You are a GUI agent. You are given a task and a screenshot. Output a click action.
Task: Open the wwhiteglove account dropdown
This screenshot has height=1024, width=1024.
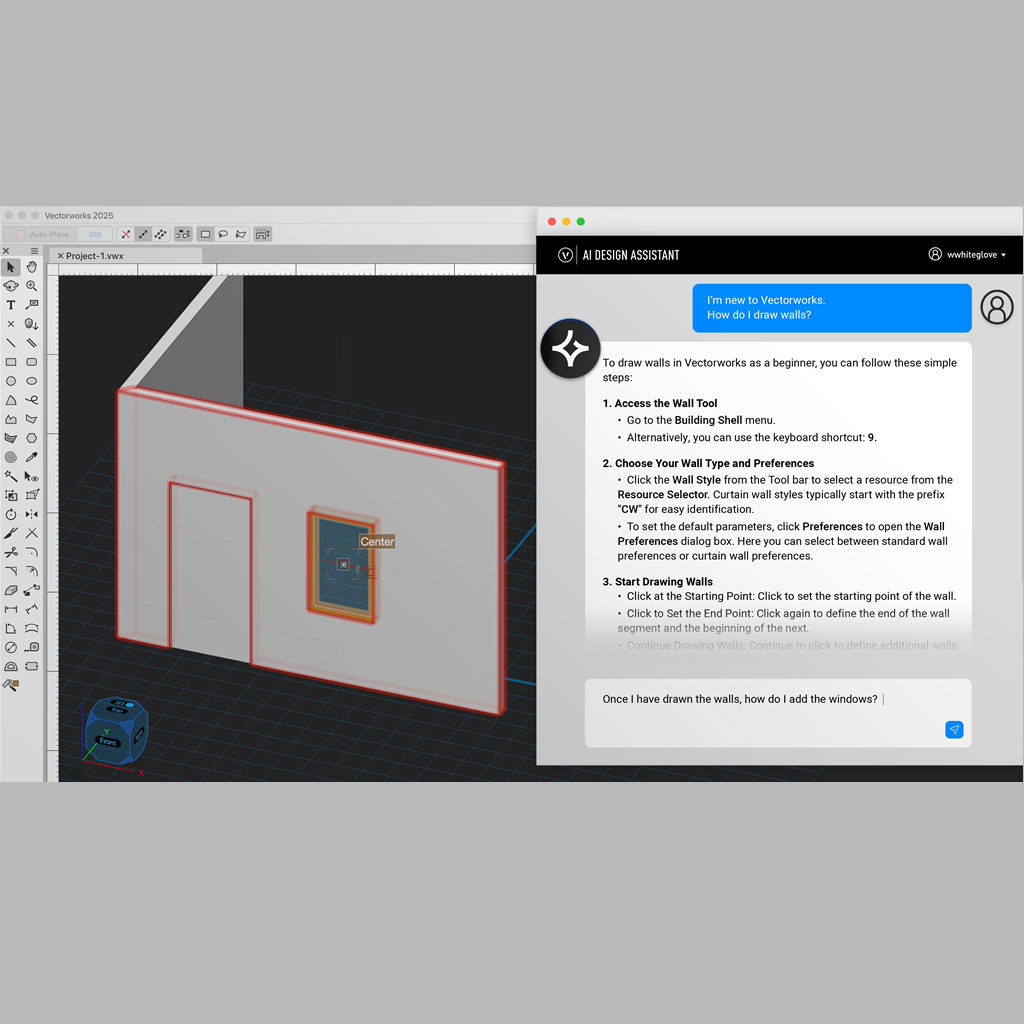click(x=967, y=255)
